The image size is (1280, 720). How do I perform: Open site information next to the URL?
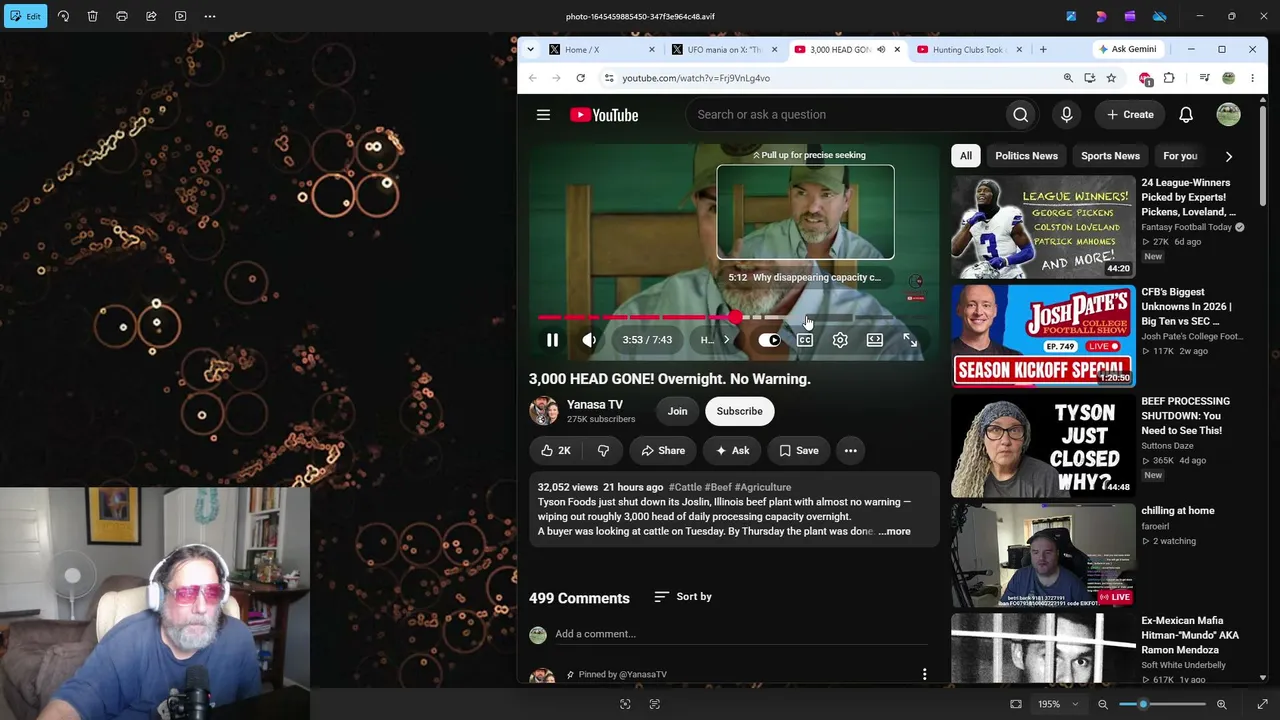point(608,78)
